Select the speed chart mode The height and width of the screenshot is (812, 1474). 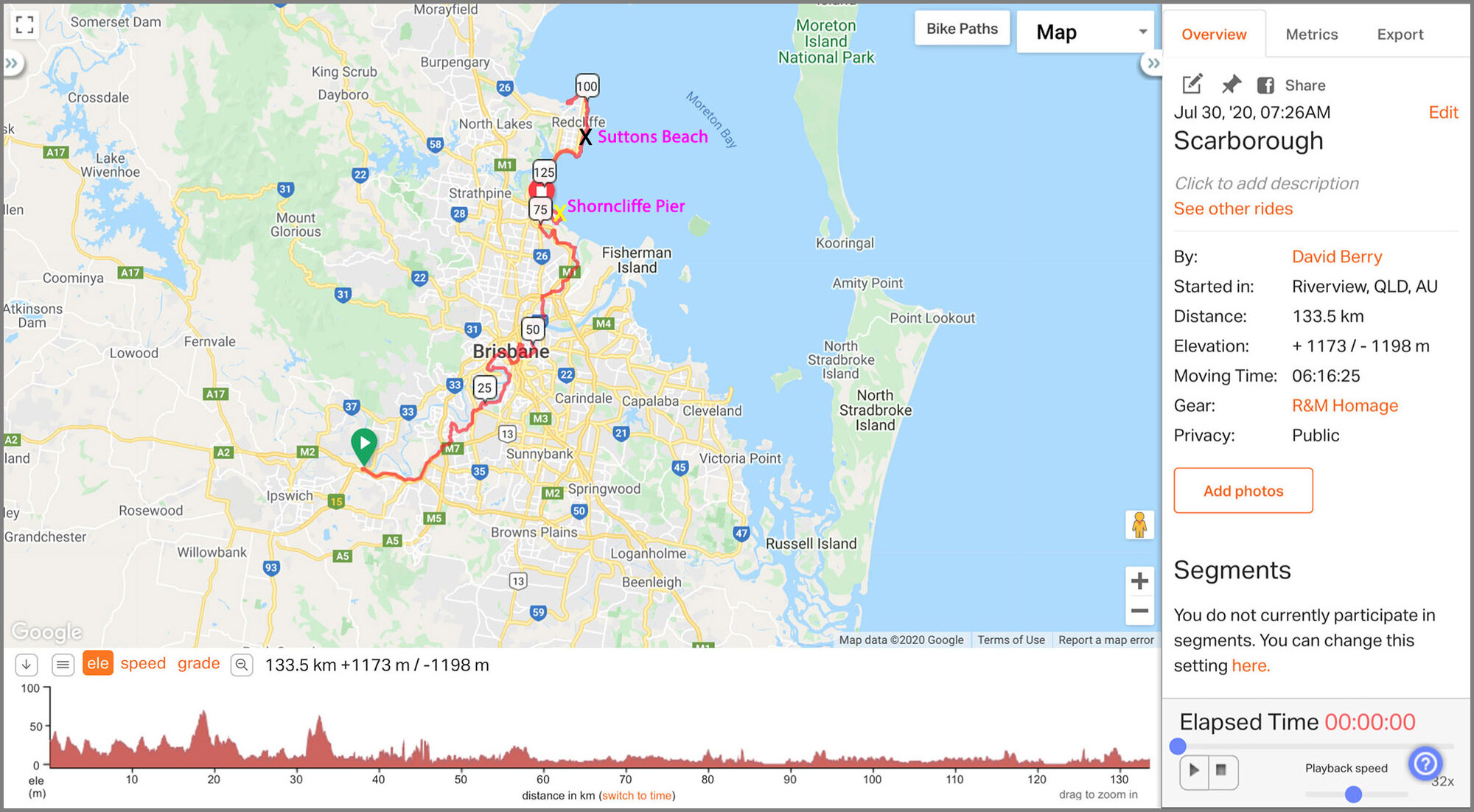click(143, 663)
